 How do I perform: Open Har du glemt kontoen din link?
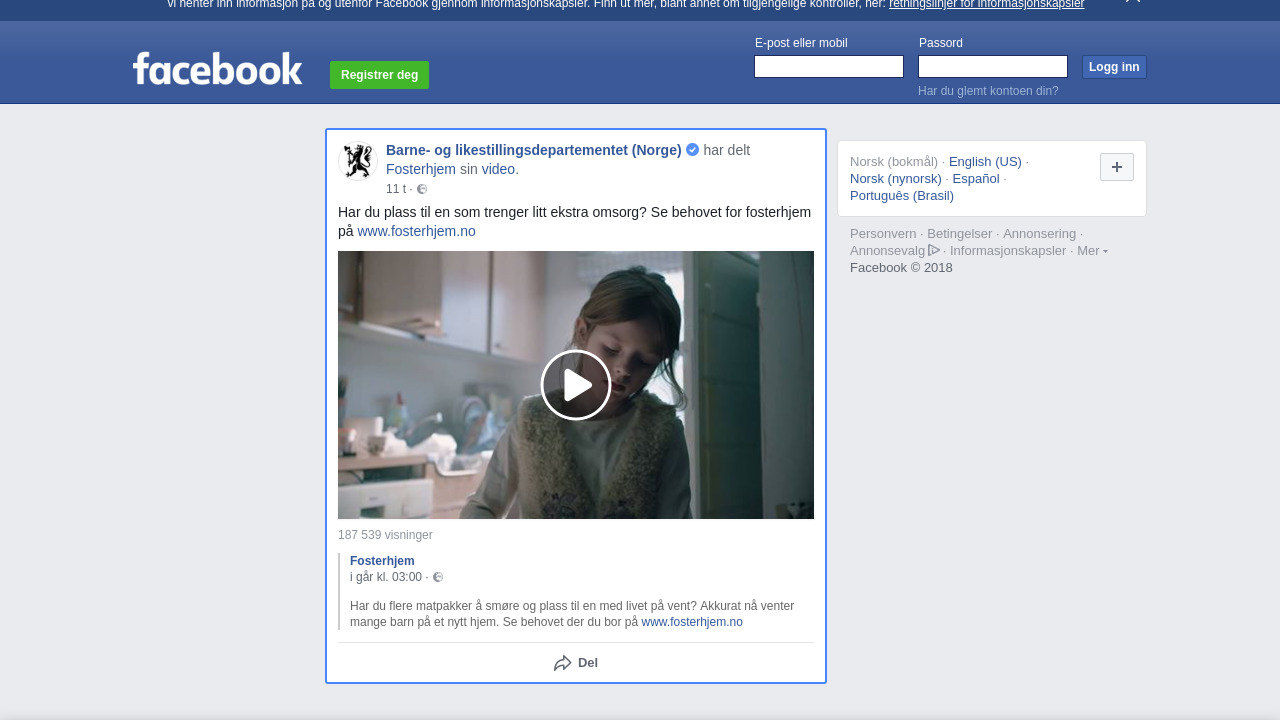point(988,91)
